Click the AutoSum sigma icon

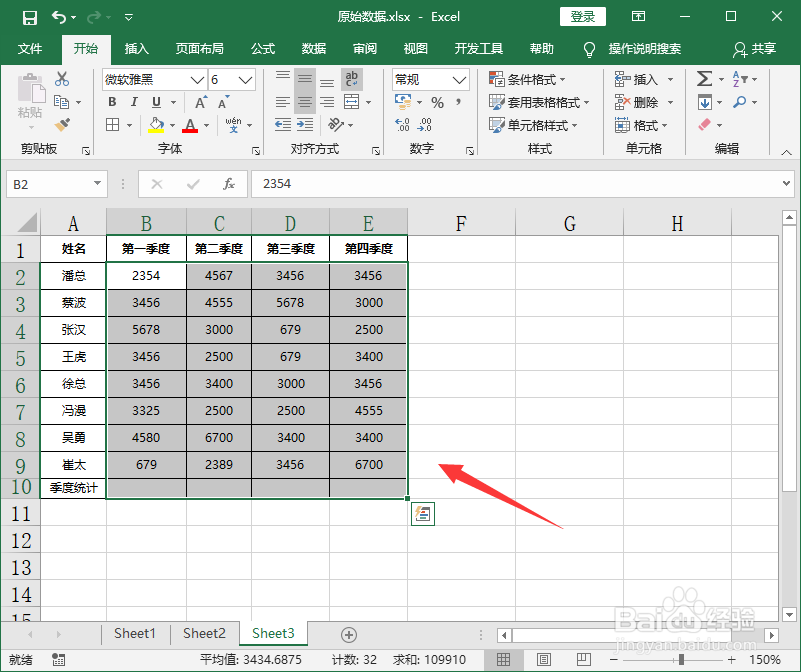coord(704,79)
